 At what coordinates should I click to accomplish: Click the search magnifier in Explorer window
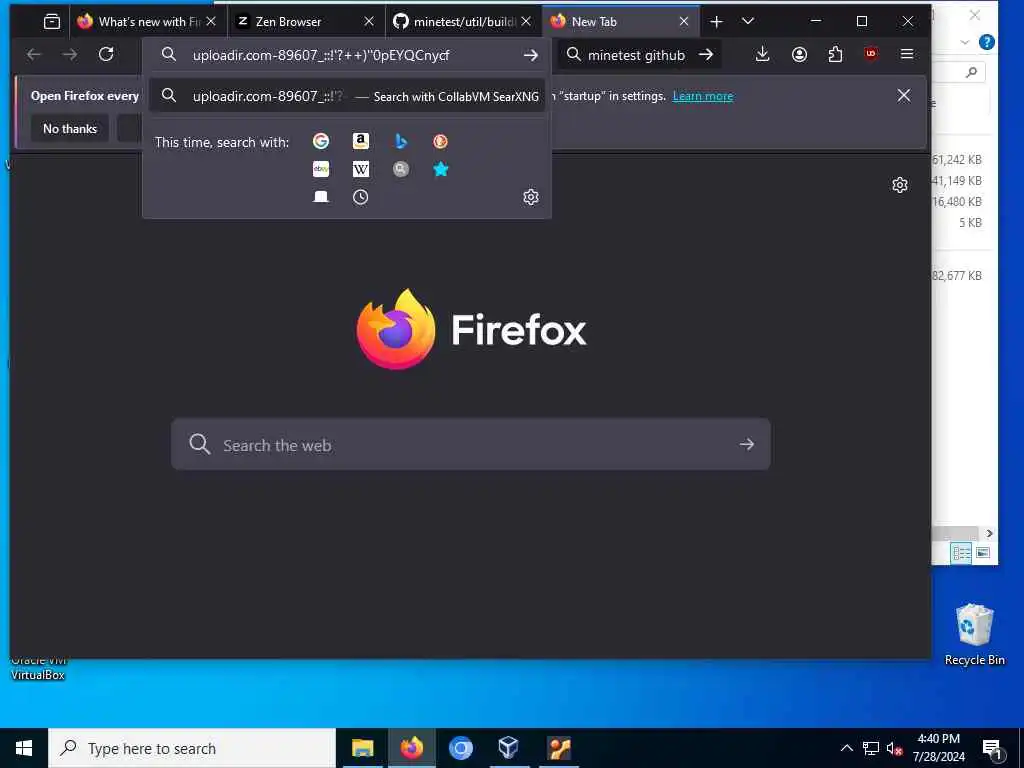971,72
